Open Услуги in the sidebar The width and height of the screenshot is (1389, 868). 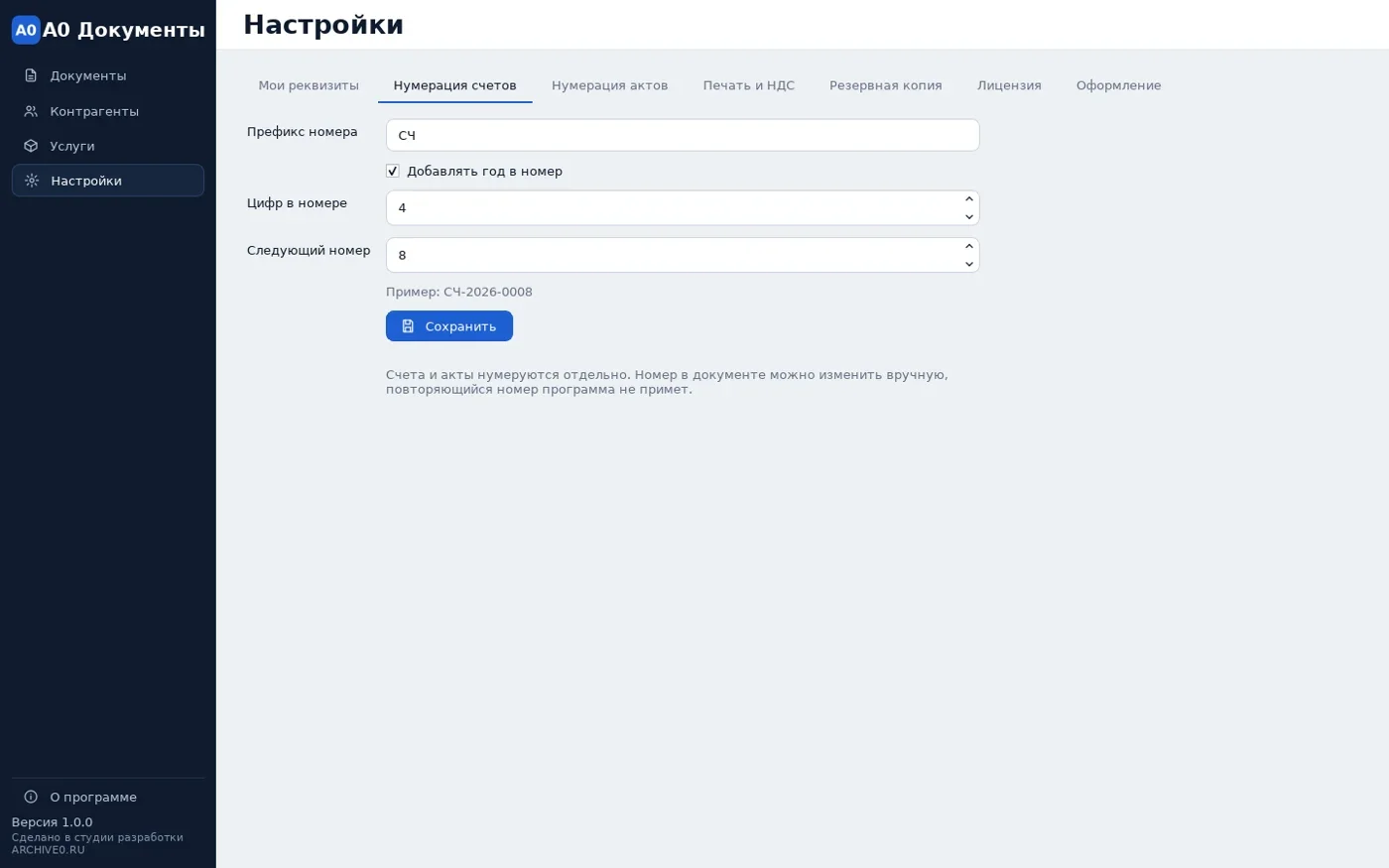108,146
